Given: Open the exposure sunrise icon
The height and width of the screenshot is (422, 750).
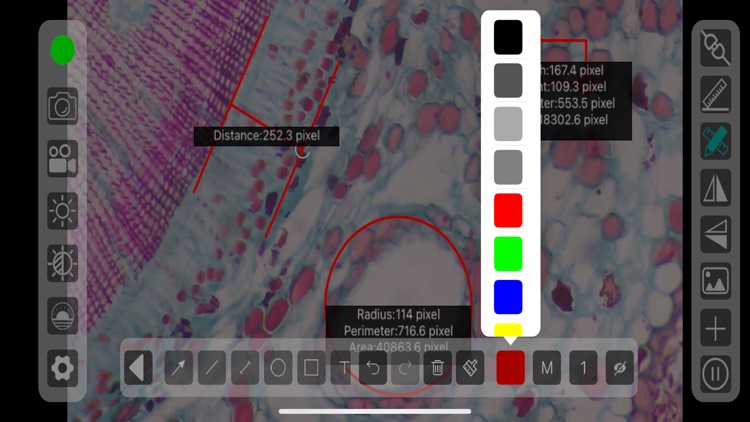Looking at the screenshot, I should point(62,316).
